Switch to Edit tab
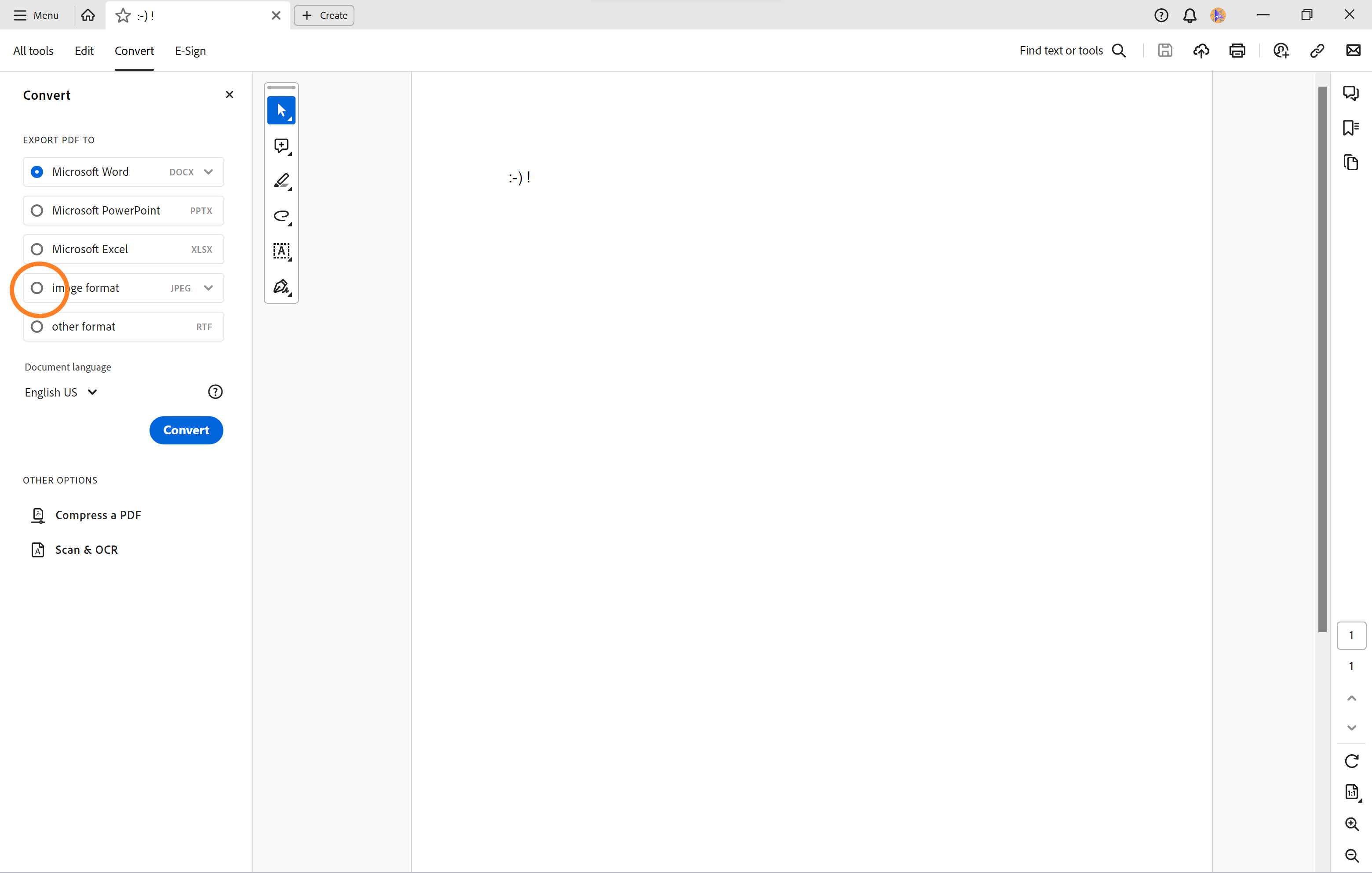Image resolution: width=1372 pixels, height=873 pixels. (x=84, y=51)
